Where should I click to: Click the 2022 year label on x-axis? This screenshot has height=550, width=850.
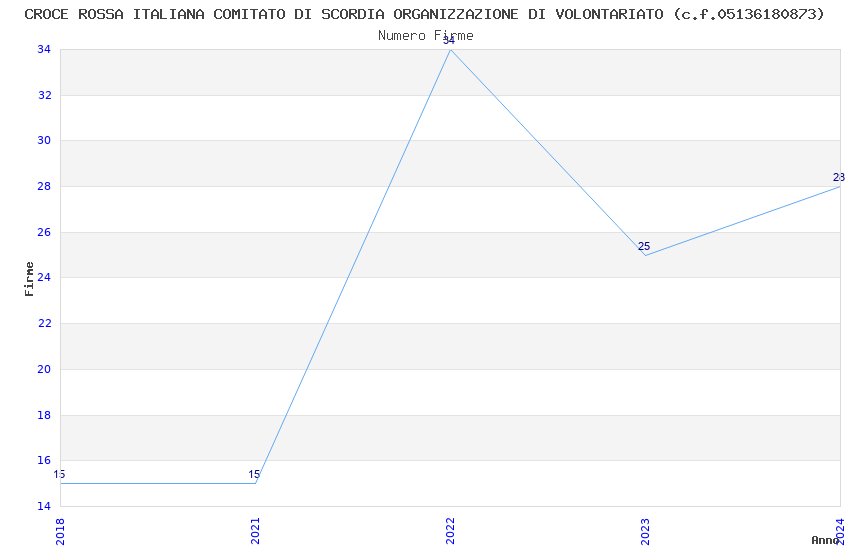[x=450, y=531]
